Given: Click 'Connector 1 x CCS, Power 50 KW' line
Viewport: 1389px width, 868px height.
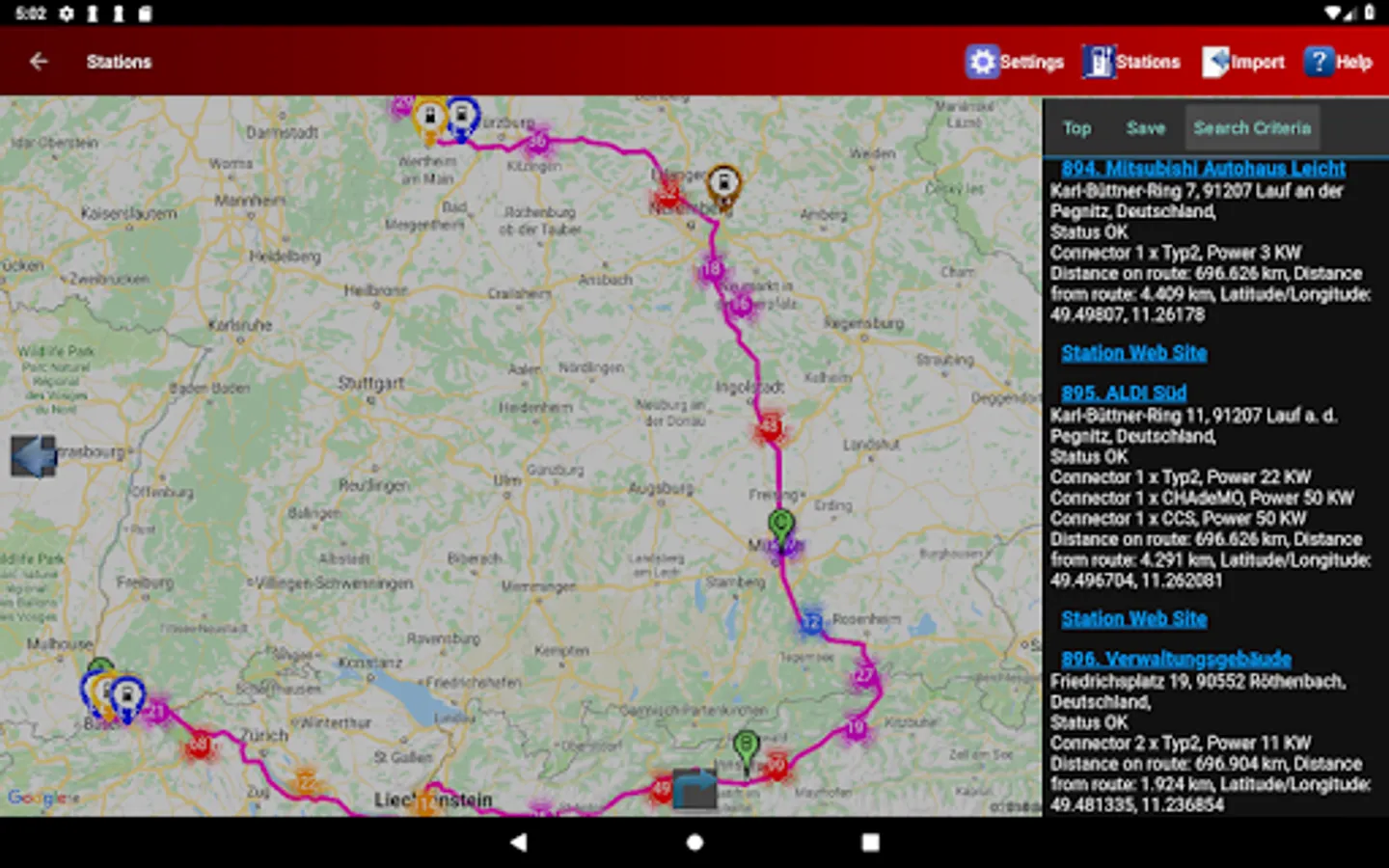Looking at the screenshot, I should [x=1178, y=518].
